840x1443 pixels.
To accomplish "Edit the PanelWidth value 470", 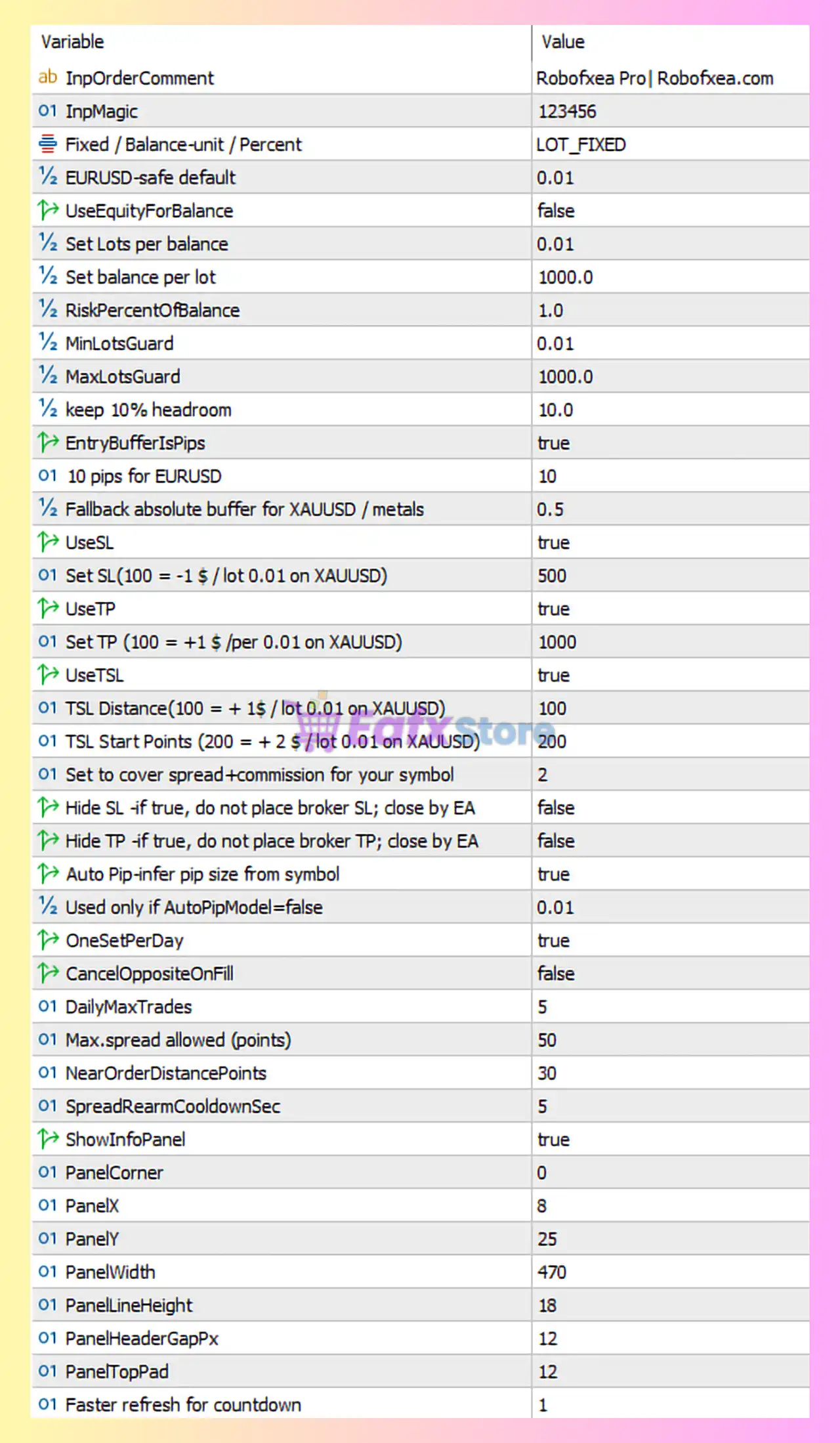I will 552,1272.
